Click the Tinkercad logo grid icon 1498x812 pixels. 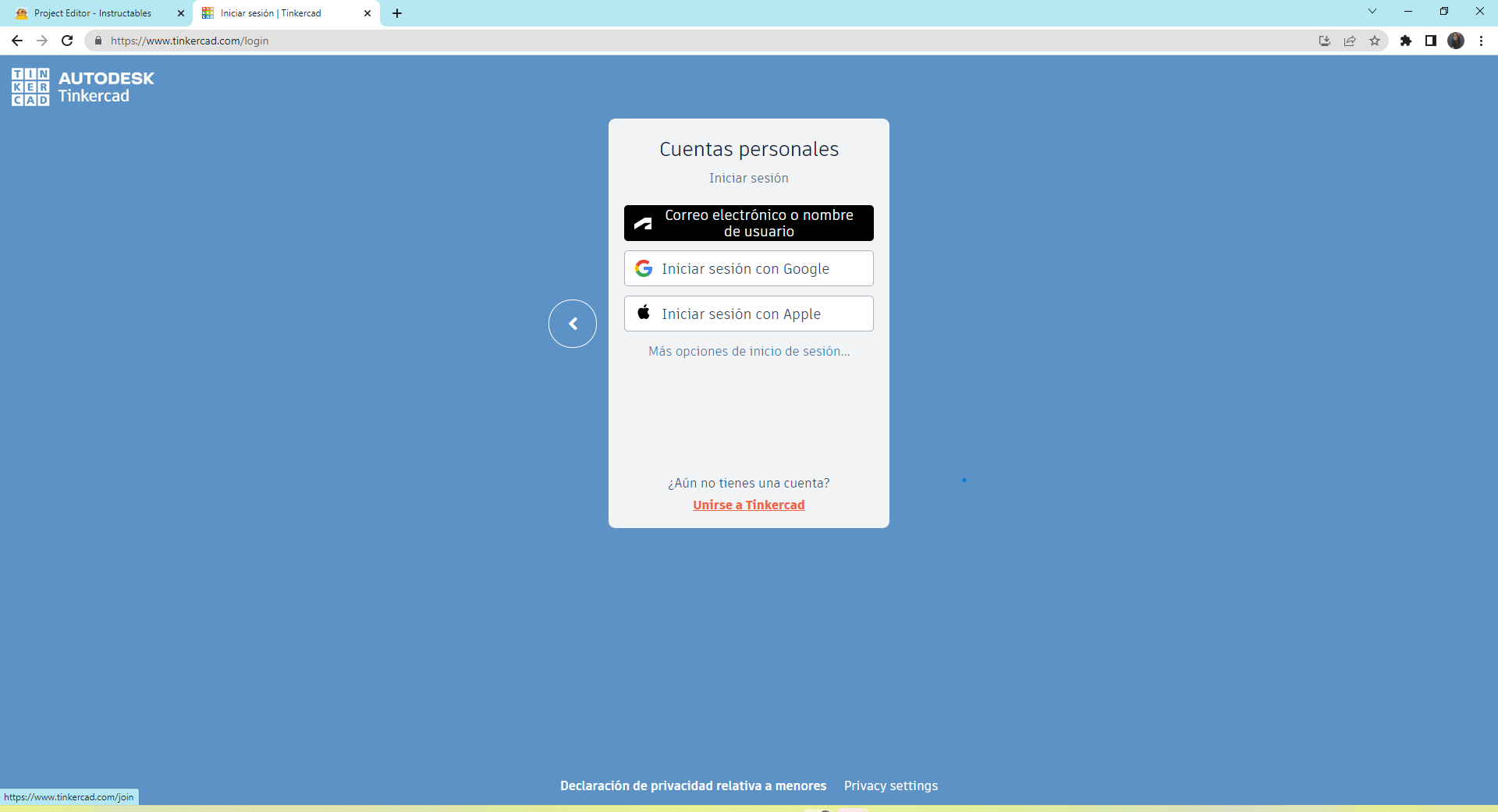(30, 87)
